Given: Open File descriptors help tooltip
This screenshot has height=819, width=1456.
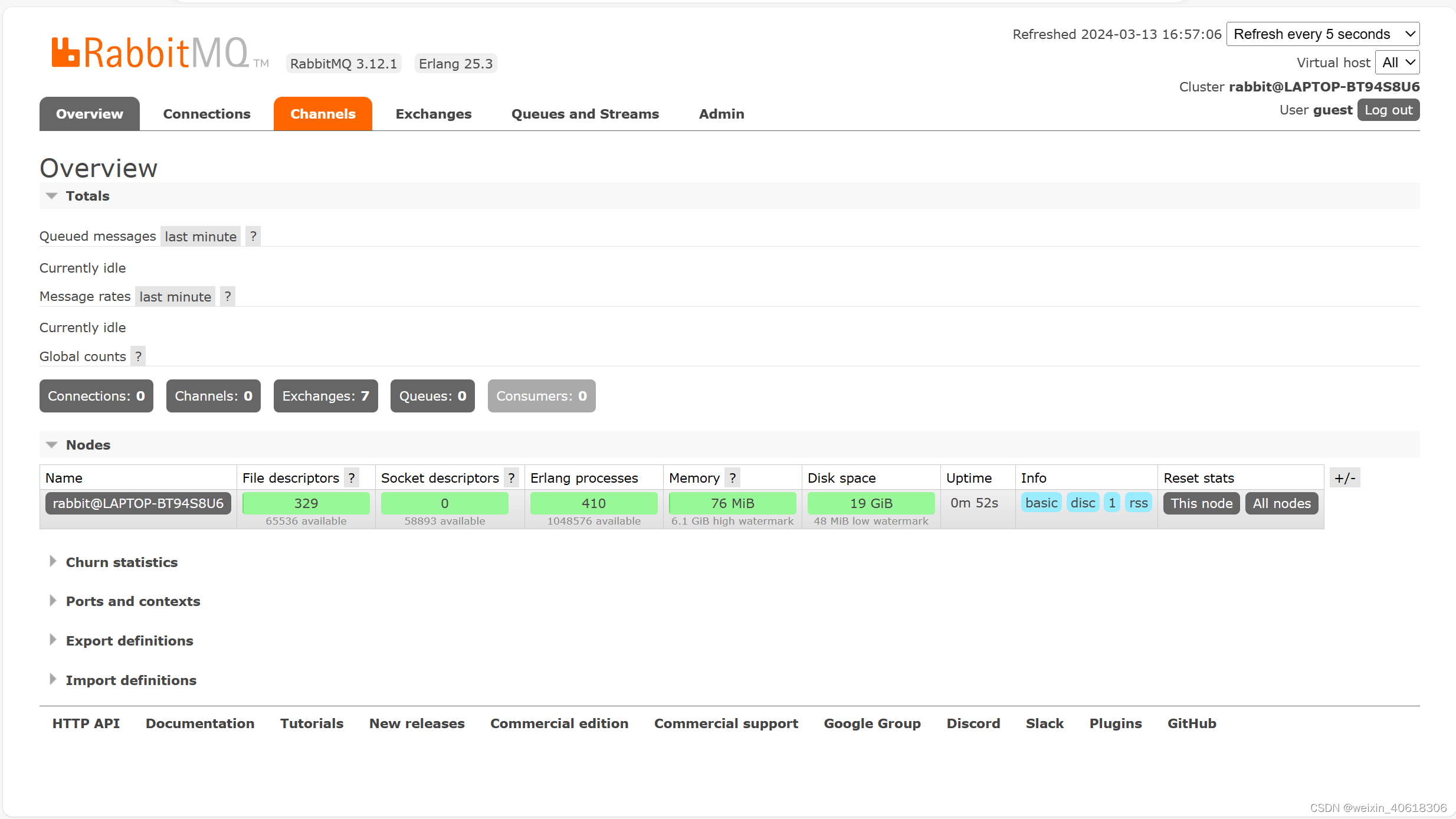Looking at the screenshot, I should click(x=352, y=478).
